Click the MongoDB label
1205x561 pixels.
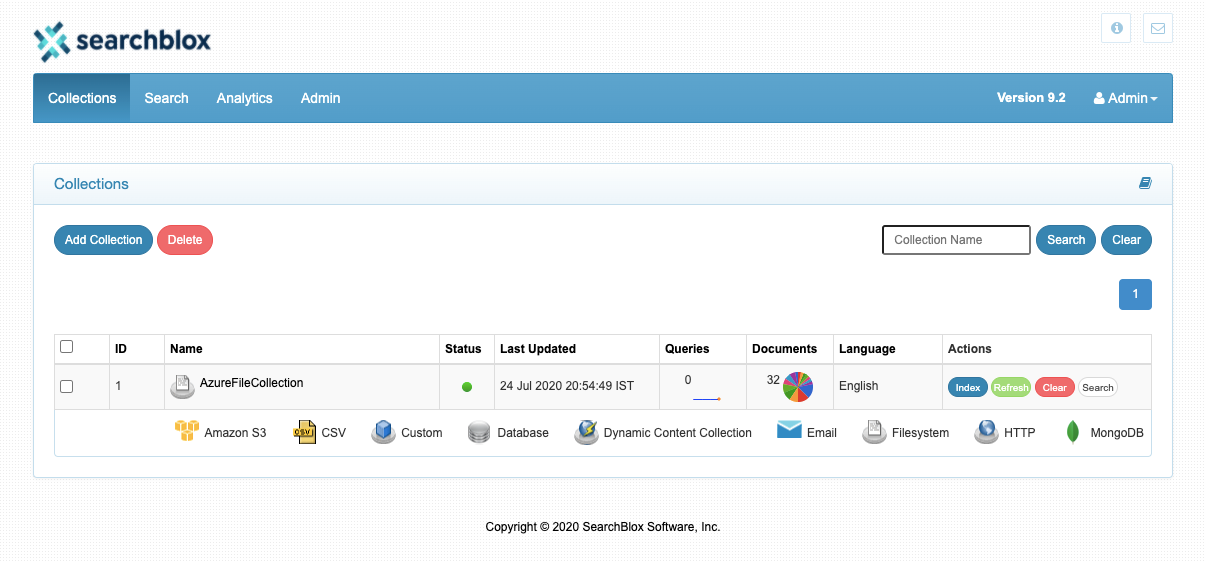pyautogui.click(x=1115, y=433)
